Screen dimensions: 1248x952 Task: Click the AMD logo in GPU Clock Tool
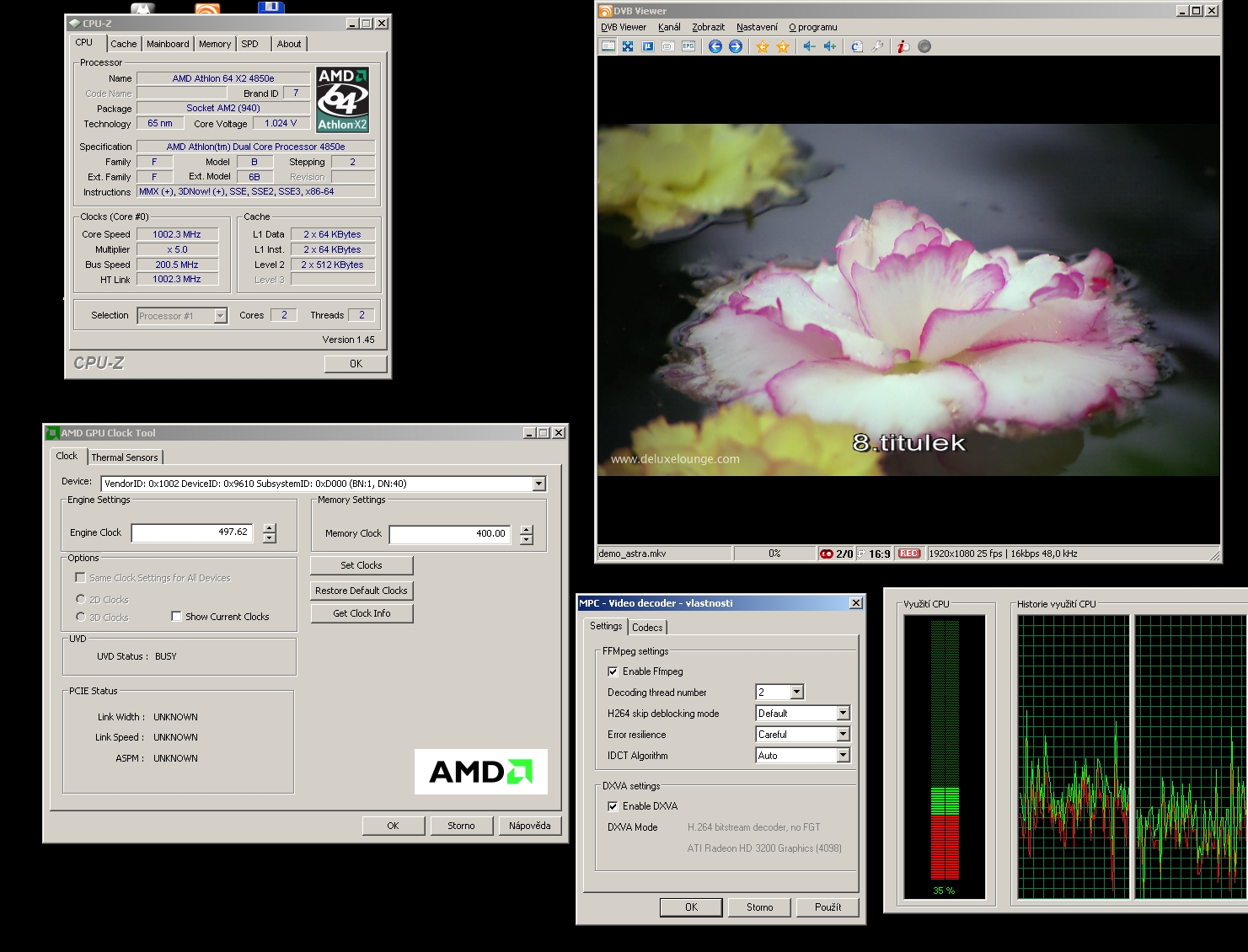tap(480, 771)
